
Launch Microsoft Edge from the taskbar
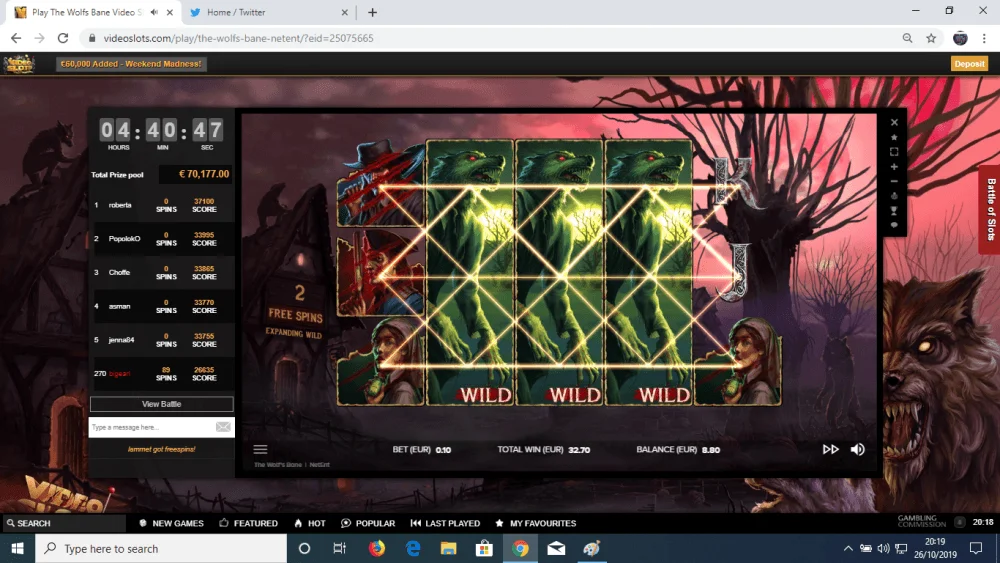tap(413, 548)
